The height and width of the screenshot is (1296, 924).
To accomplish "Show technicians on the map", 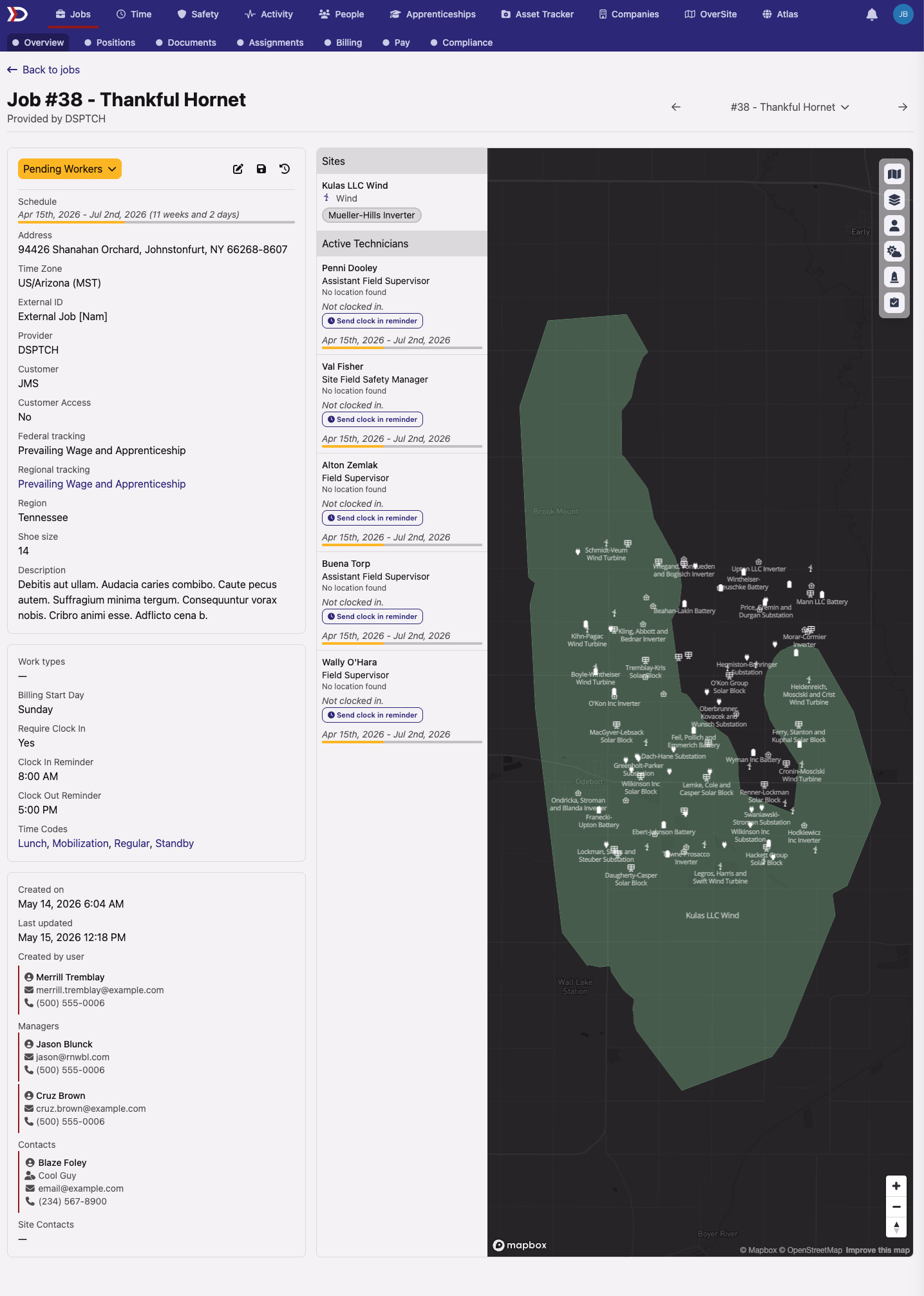I will pos(894,225).
